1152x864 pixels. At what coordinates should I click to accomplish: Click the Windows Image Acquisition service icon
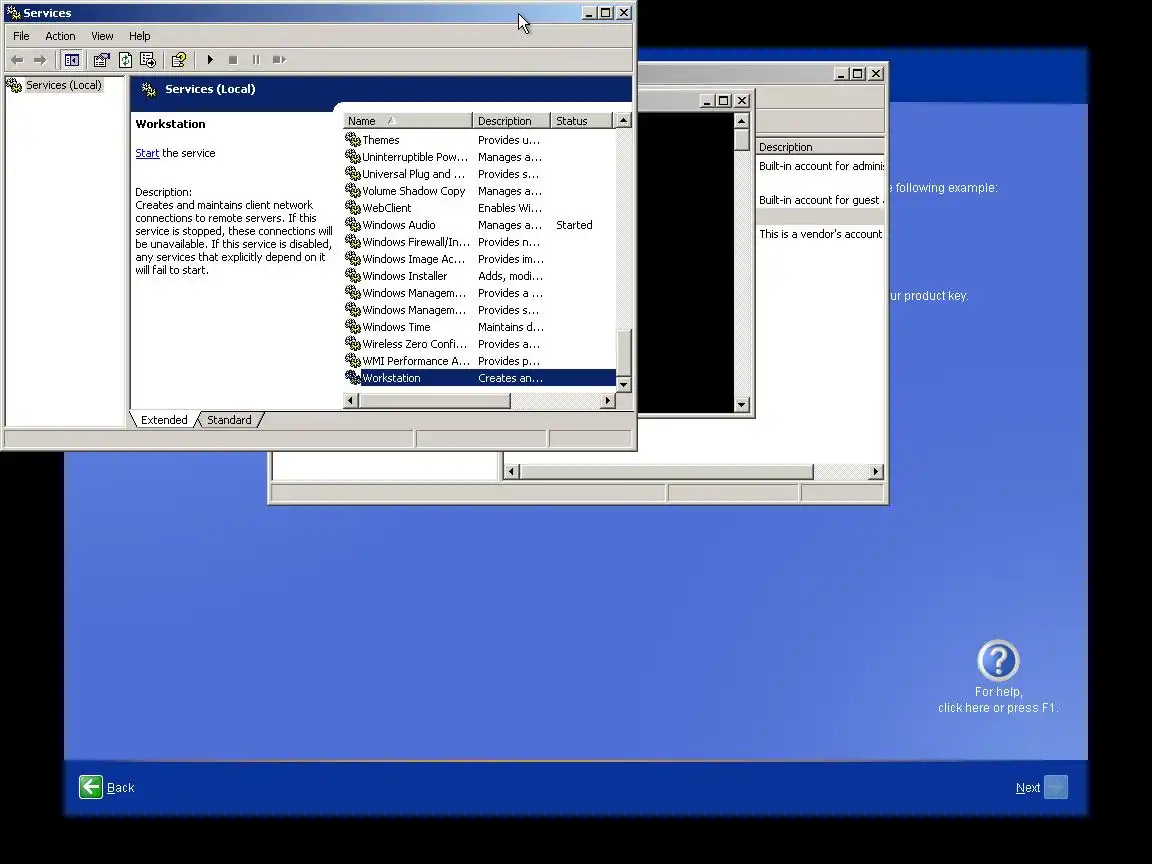pyautogui.click(x=353, y=259)
